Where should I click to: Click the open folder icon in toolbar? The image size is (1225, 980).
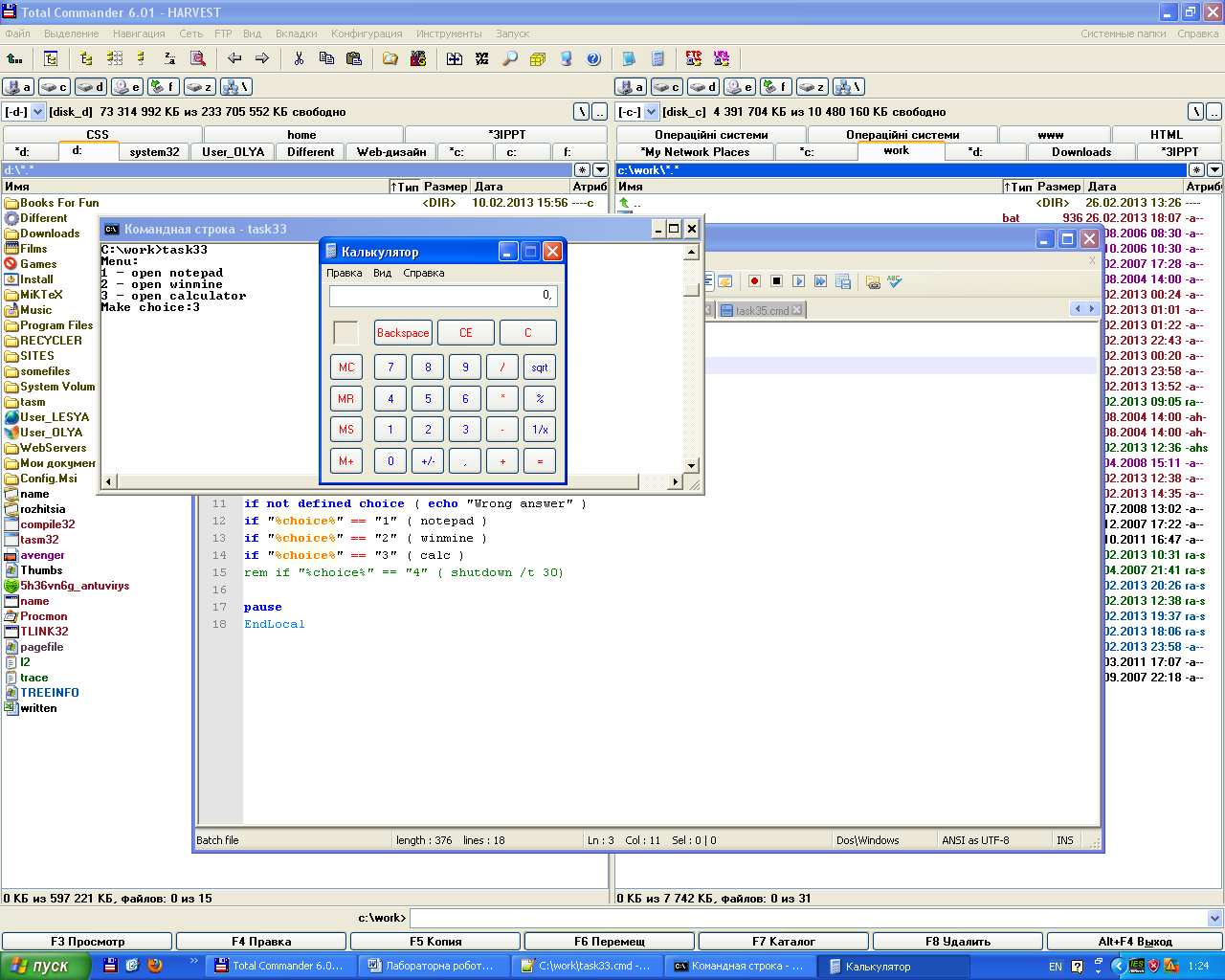390,58
